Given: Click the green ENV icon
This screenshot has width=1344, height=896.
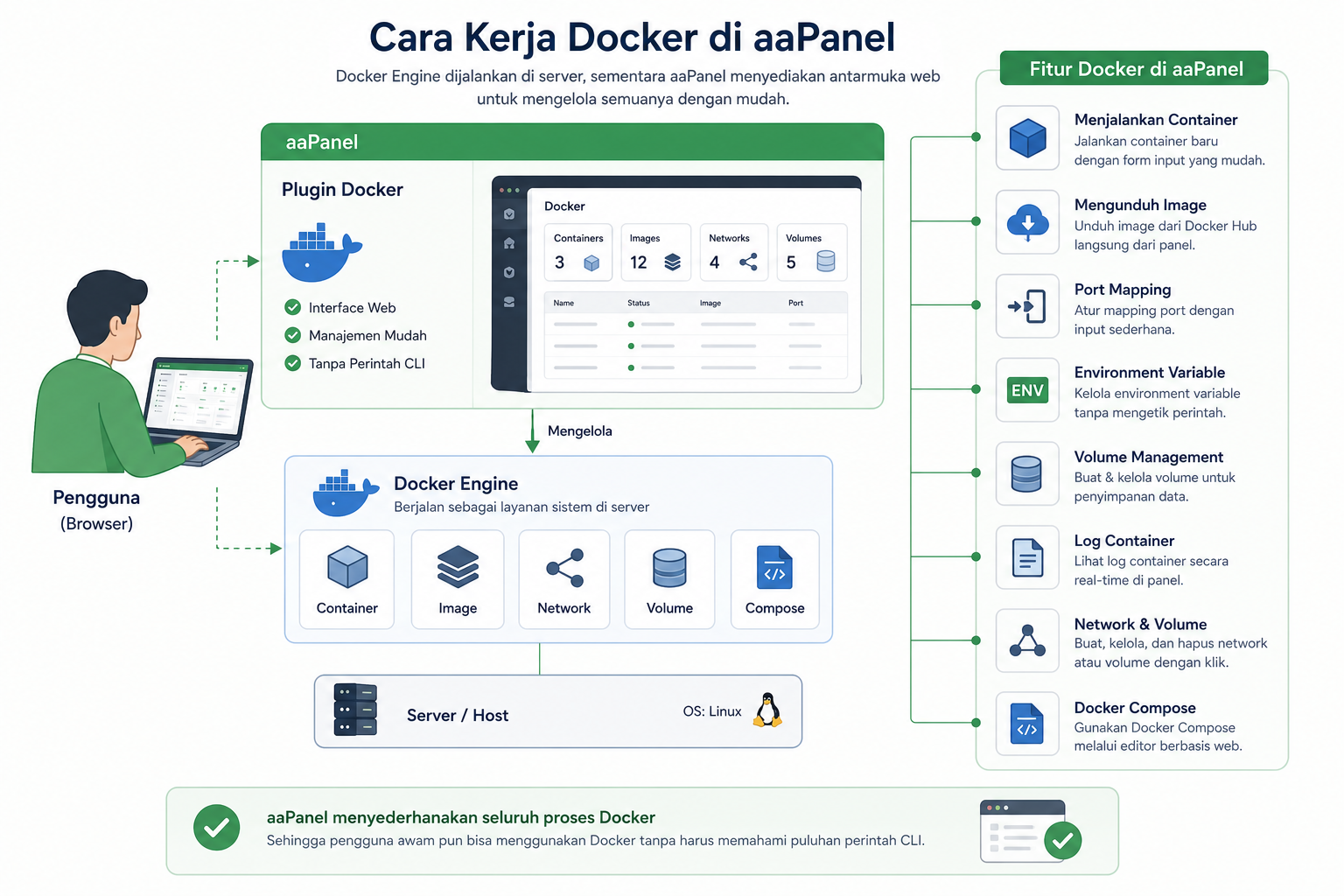Looking at the screenshot, I should 1027,390.
